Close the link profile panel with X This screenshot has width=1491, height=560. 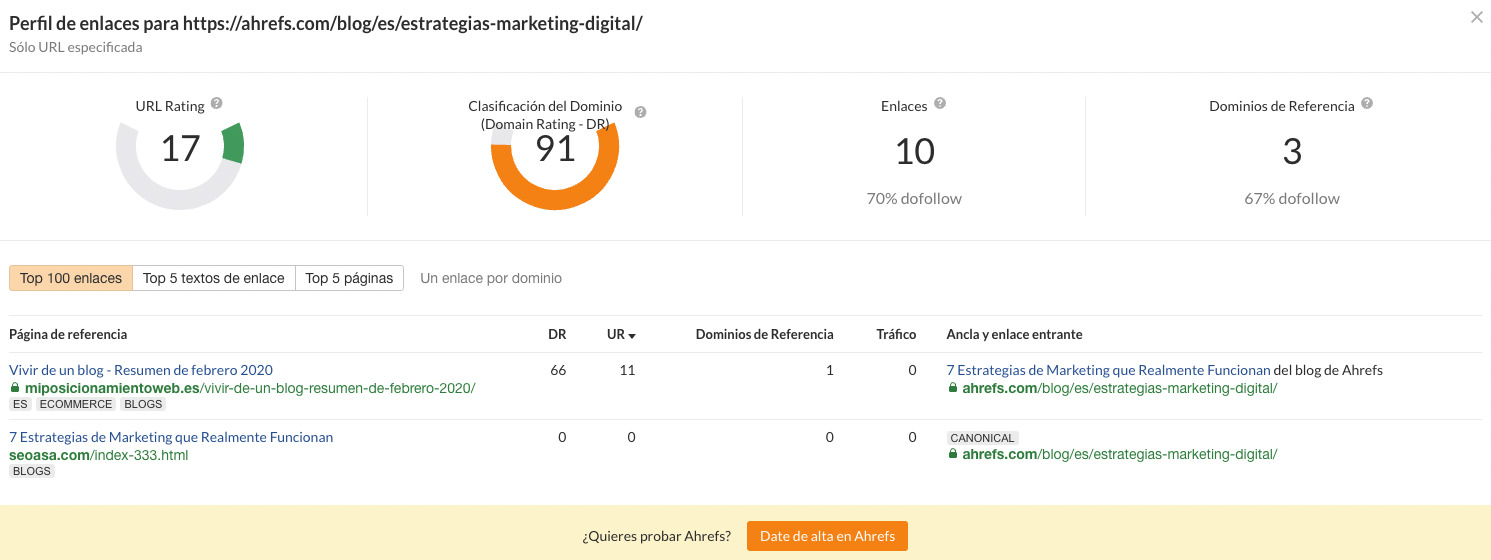coord(1477,17)
